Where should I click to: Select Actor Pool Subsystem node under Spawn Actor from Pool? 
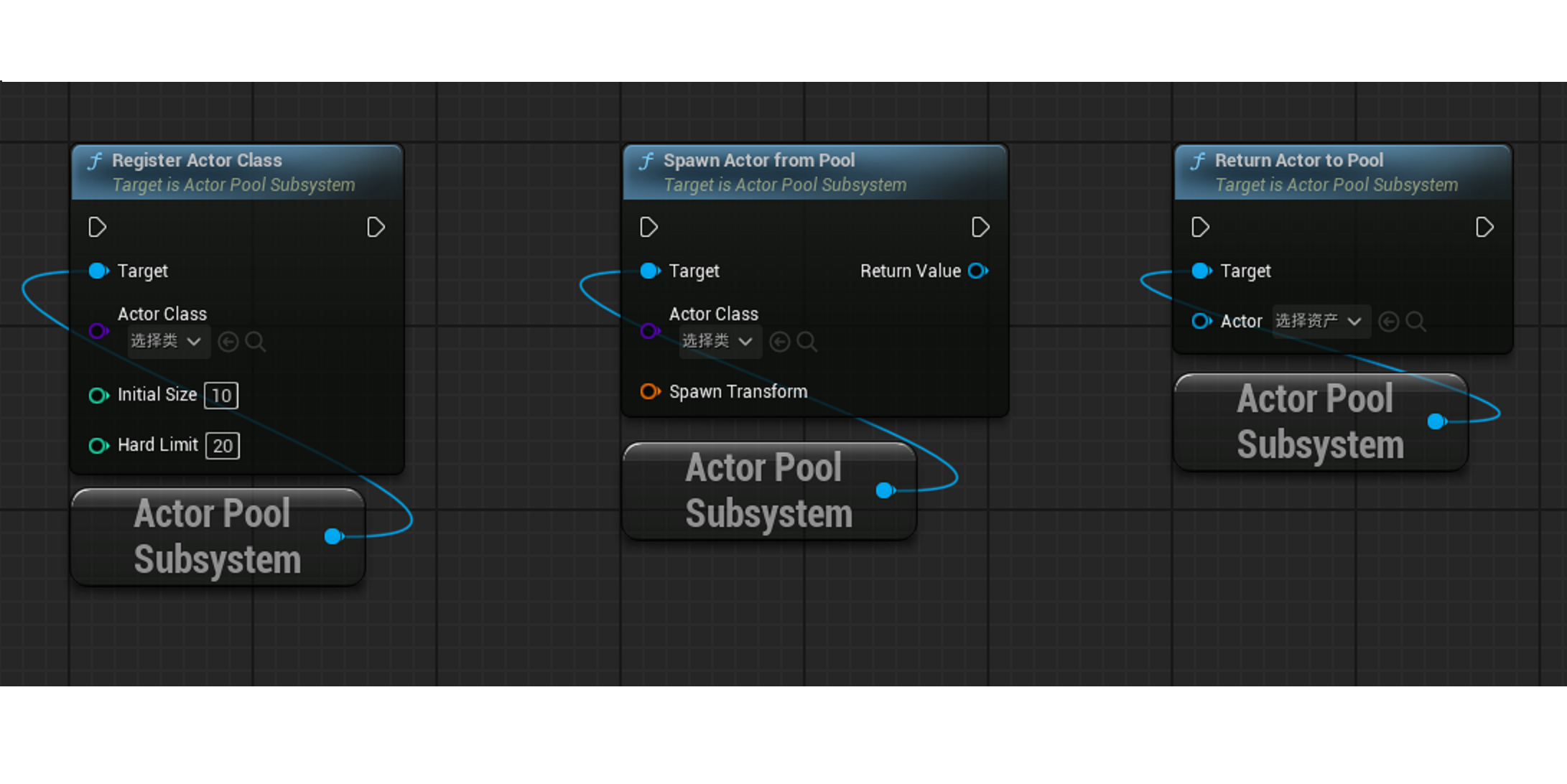click(769, 491)
